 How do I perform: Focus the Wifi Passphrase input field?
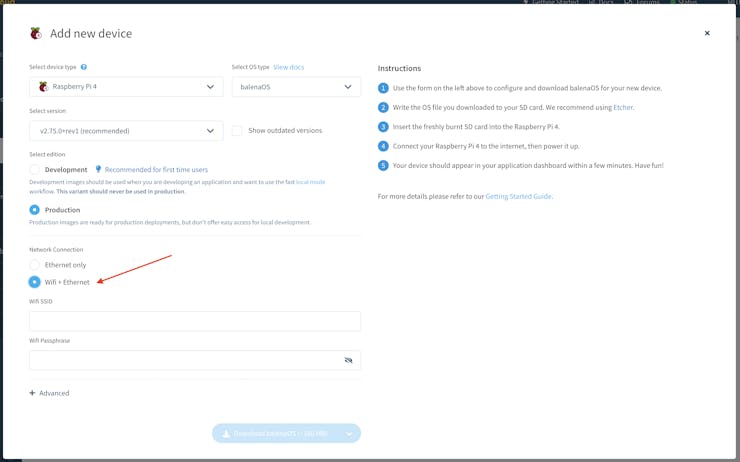pos(195,361)
